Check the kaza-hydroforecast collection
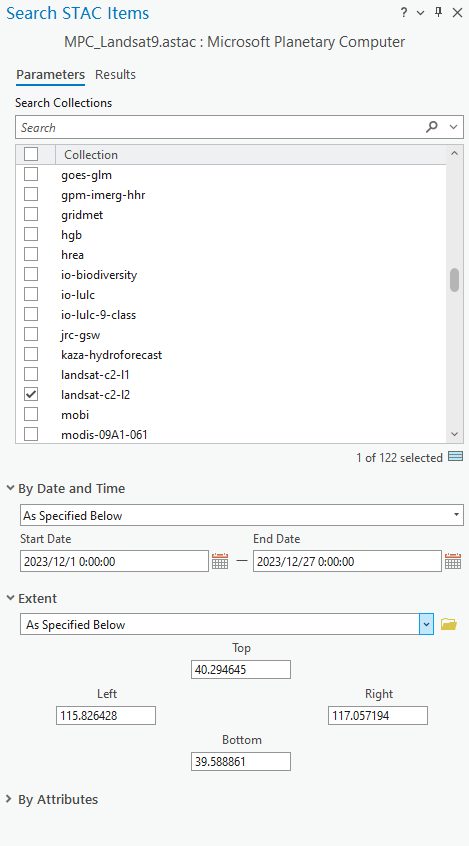This screenshot has height=846, width=469. pos(31,354)
